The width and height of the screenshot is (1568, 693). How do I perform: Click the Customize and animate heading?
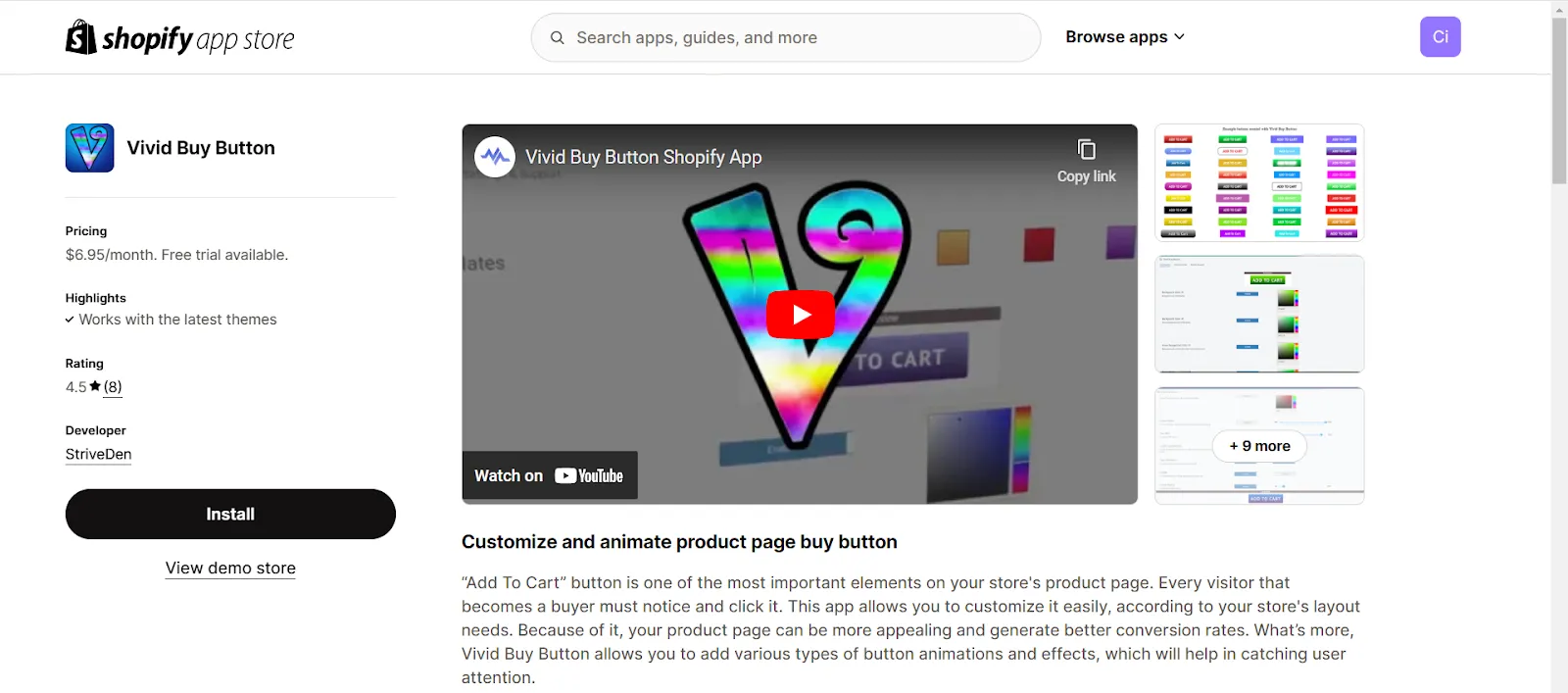(x=679, y=542)
